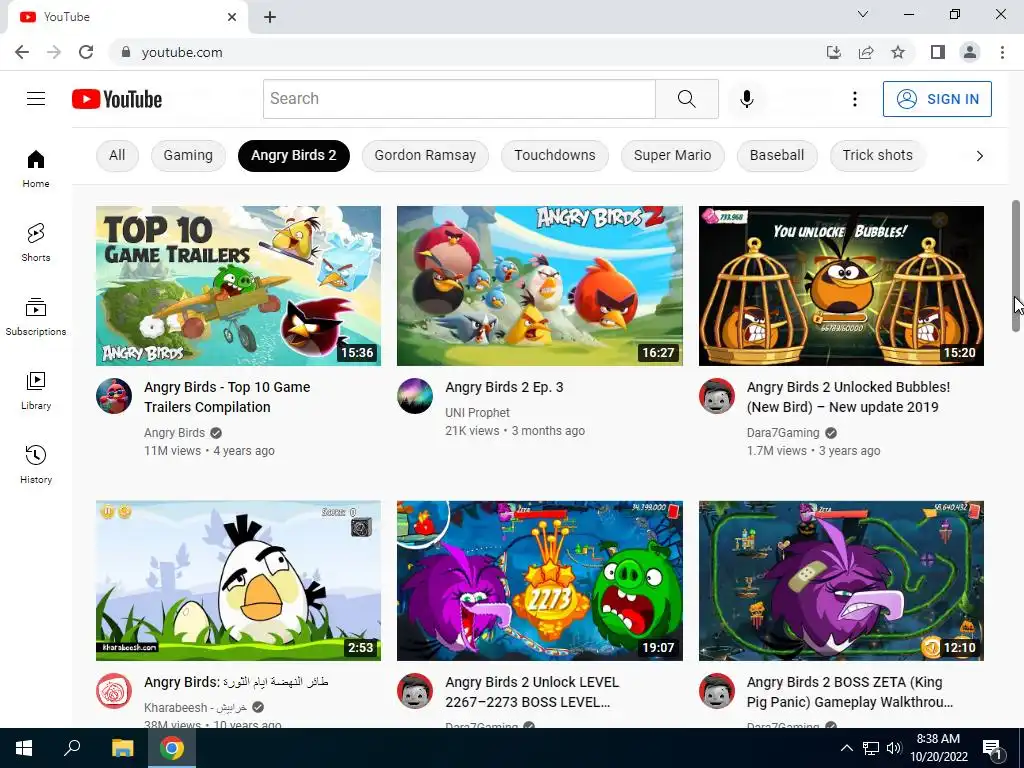1024x768 pixels.
Task: Open UNI Prophet channel avatar
Action: coord(415,396)
